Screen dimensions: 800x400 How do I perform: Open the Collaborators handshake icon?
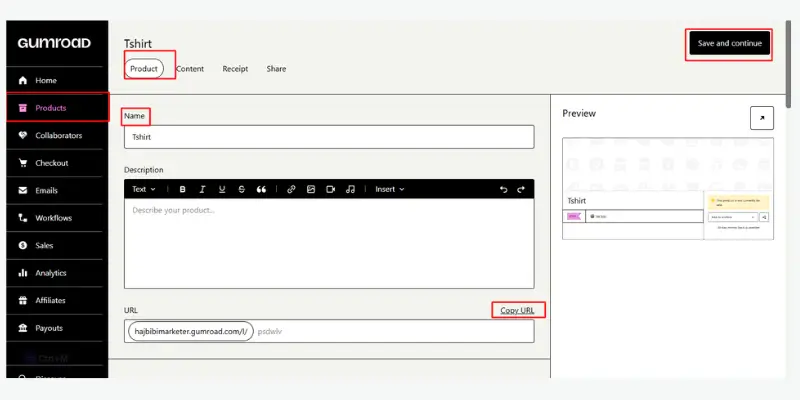tap(22, 136)
